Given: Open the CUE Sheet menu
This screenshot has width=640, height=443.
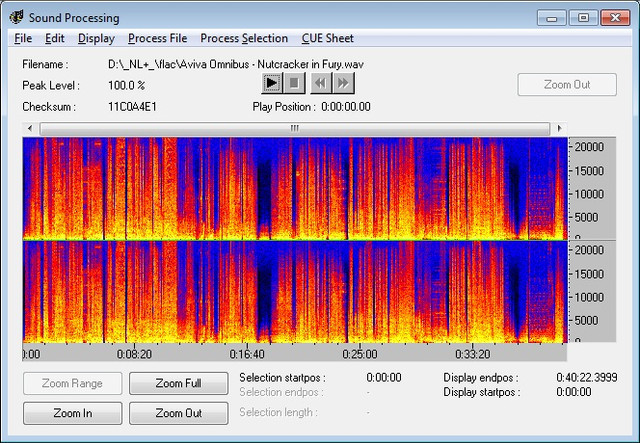Looking at the screenshot, I should click(x=327, y=38).
